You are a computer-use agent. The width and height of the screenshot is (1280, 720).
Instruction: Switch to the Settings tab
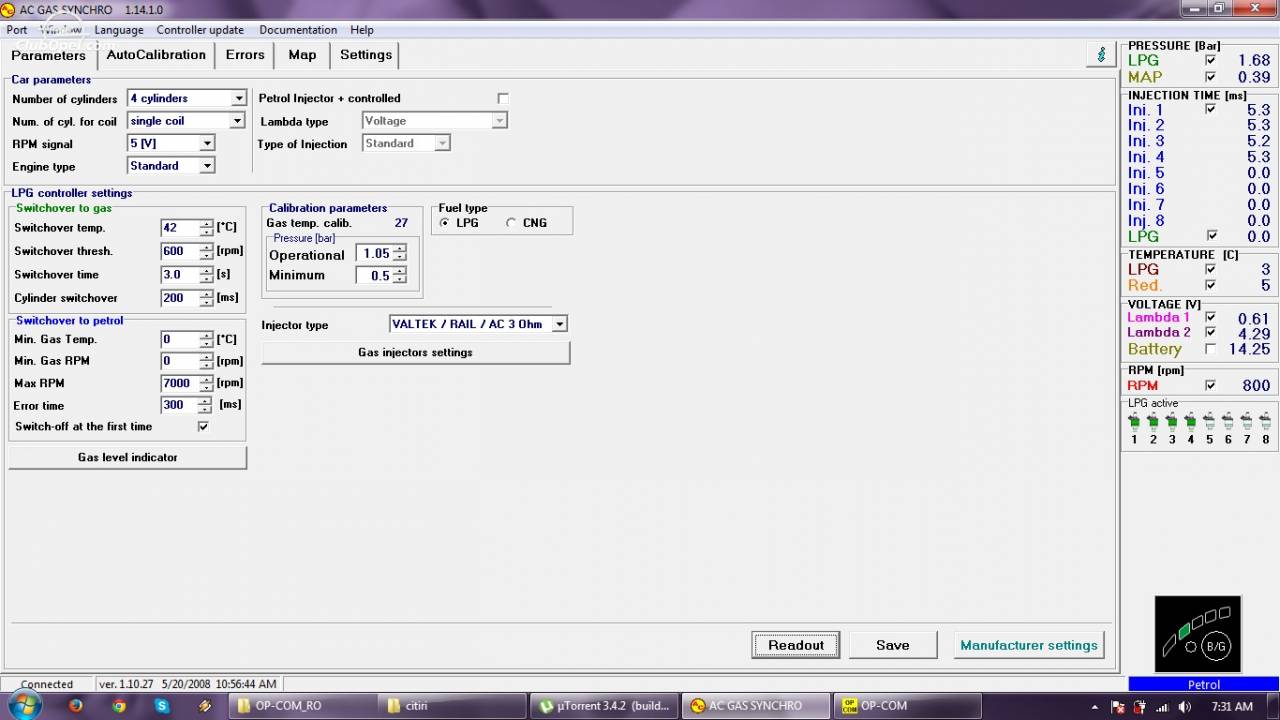(x=366, y=55)
